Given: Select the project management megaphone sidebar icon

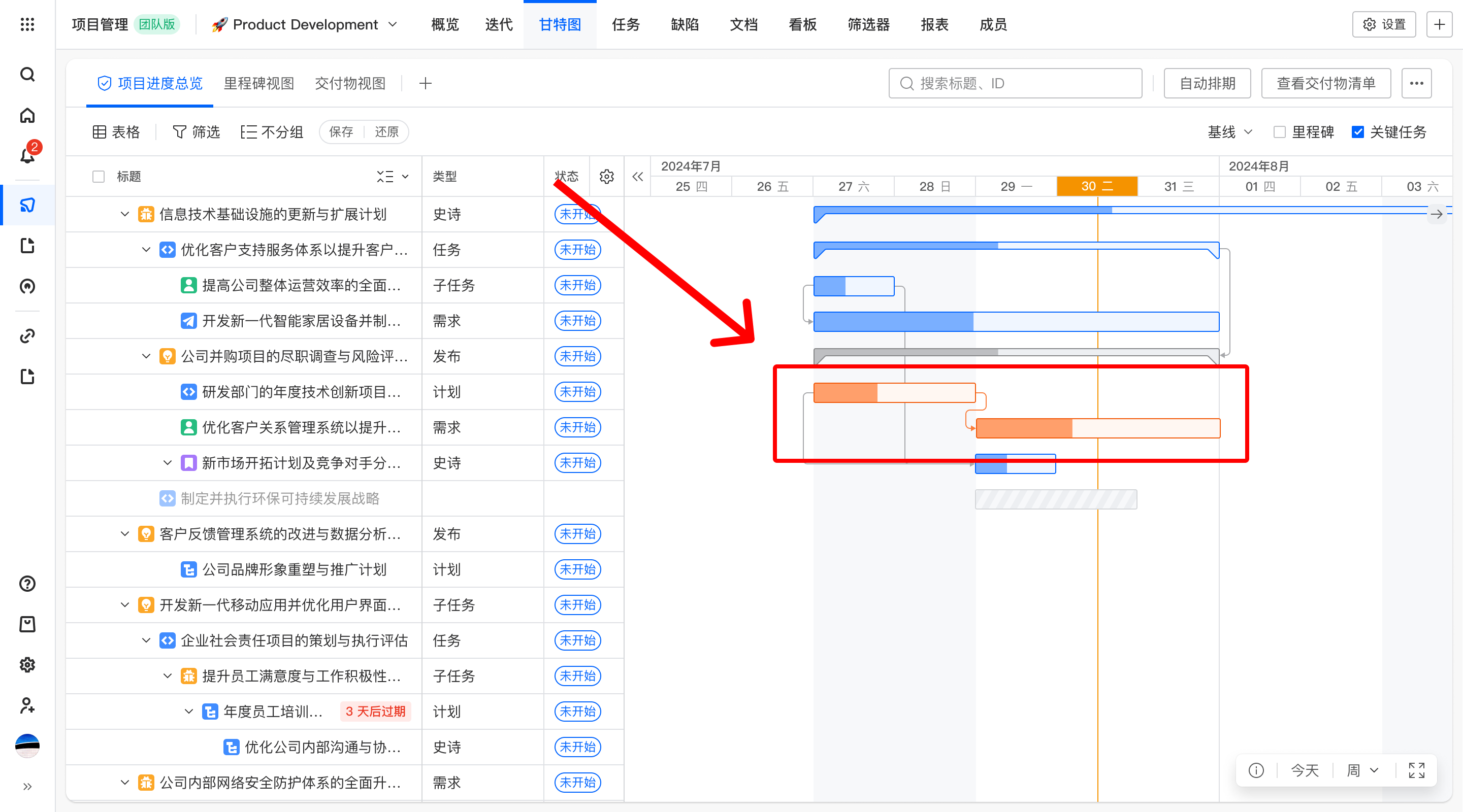Looking at the screenshot, I should click(27, 205).
